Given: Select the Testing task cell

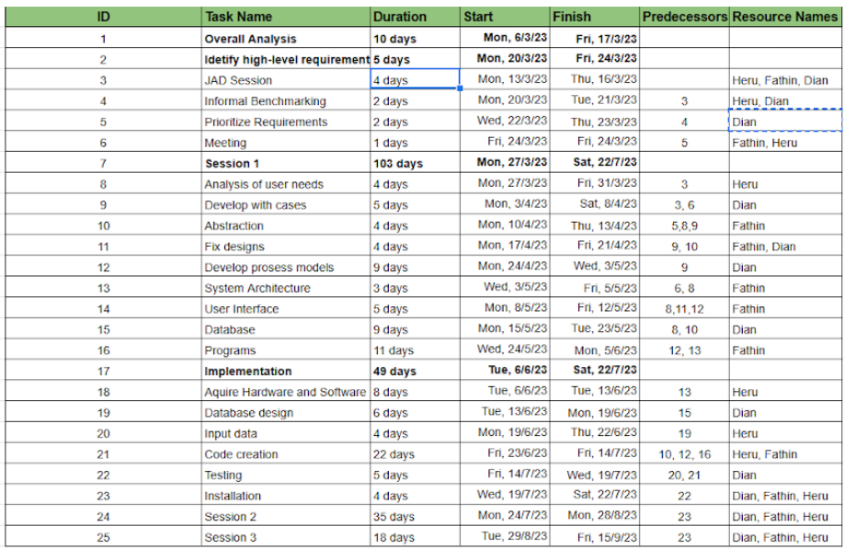Looking at the screenshot, I should tap(286, 475).
